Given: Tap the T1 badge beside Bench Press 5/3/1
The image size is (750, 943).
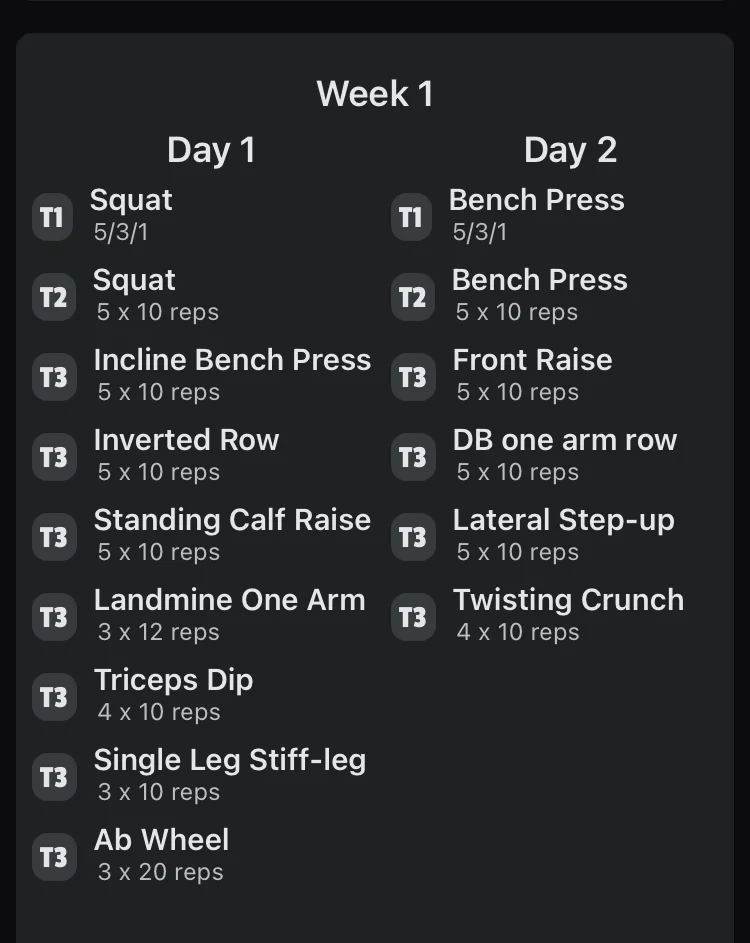Looking at the screenshot, I should [411, 216].
